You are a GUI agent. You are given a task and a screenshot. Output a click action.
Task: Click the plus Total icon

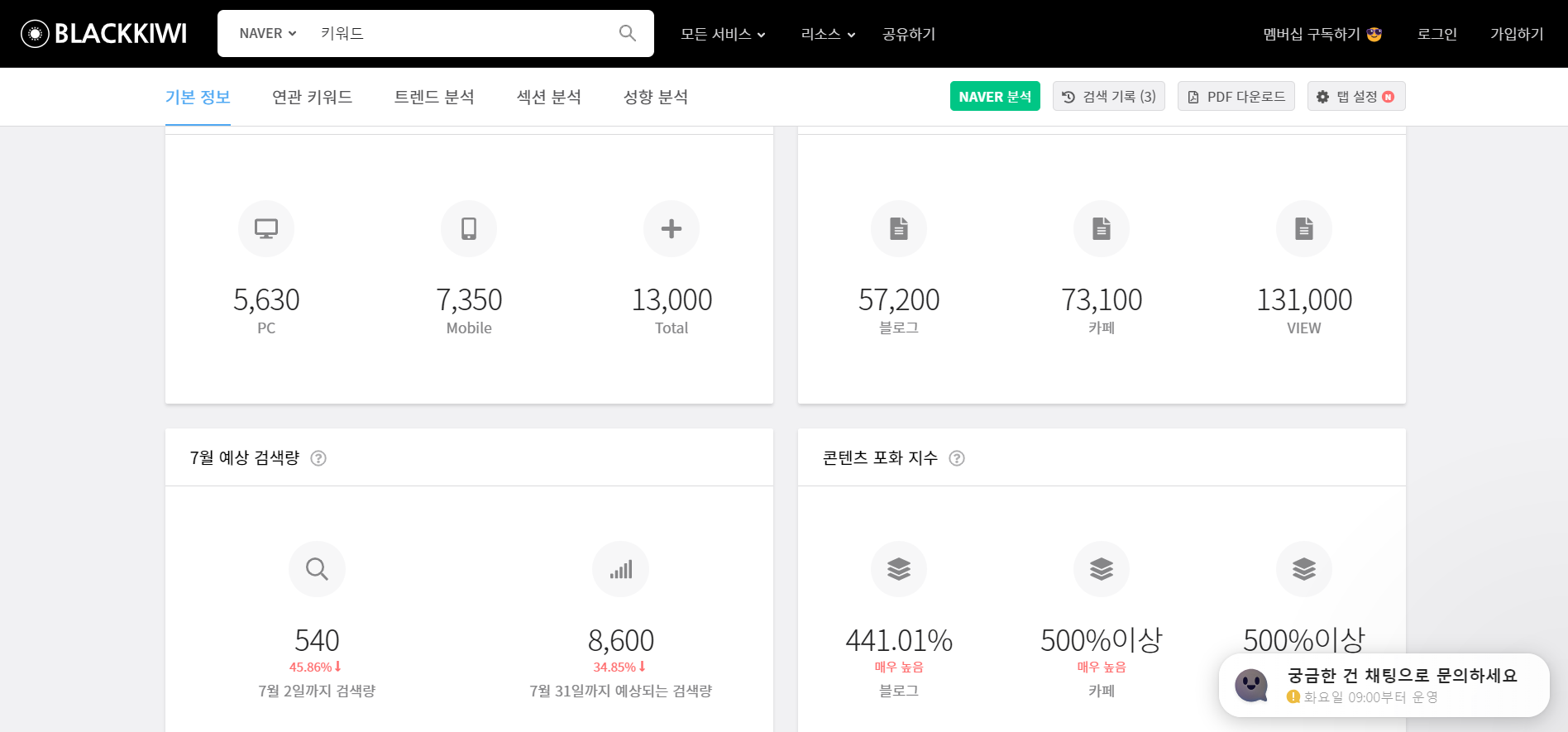[672, 228]
